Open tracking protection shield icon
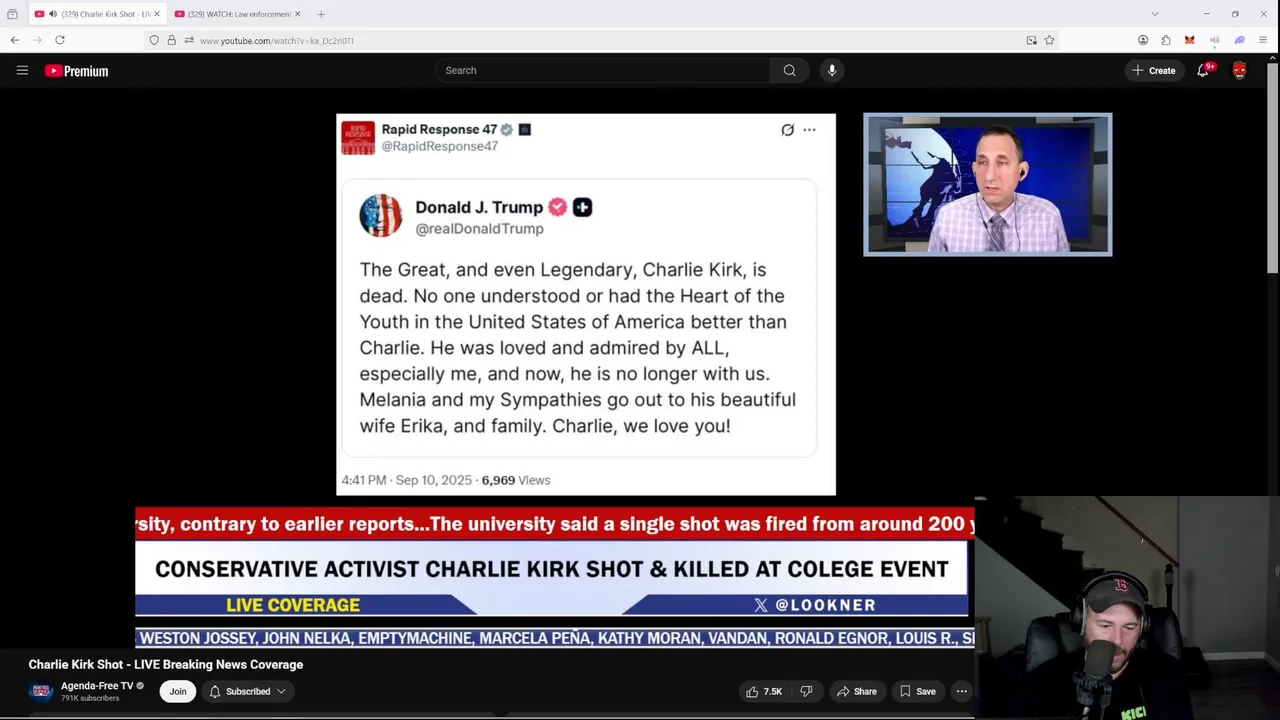1280x720 pixels. (154, 40)
